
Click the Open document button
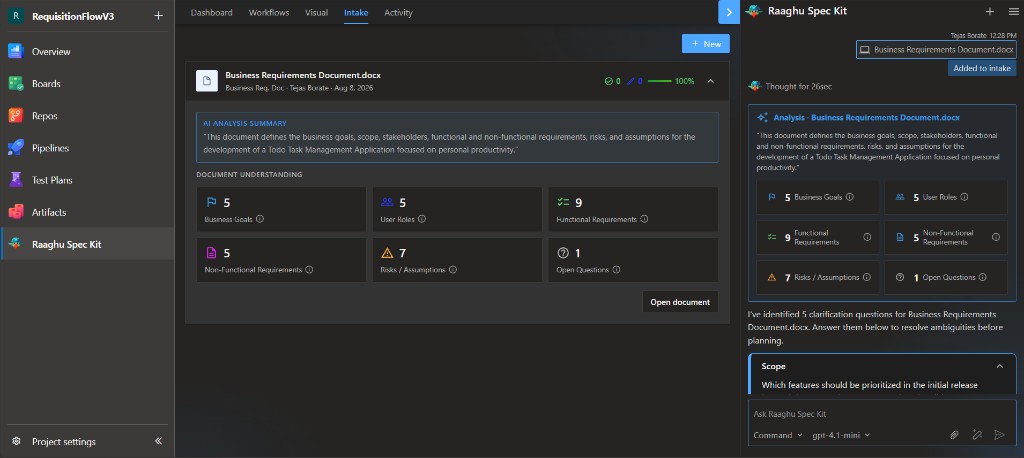680,302
